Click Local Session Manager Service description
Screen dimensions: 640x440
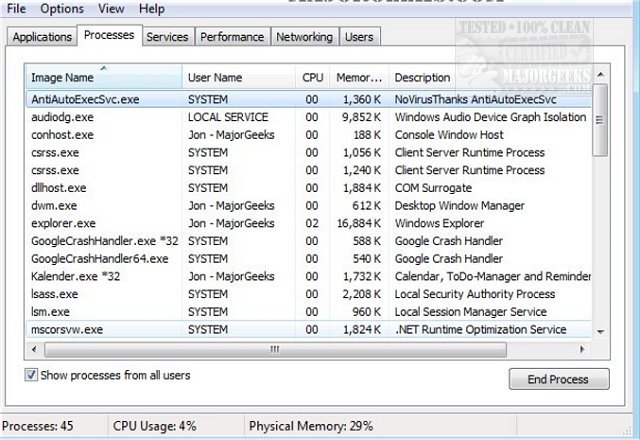(x=471, y=311)
